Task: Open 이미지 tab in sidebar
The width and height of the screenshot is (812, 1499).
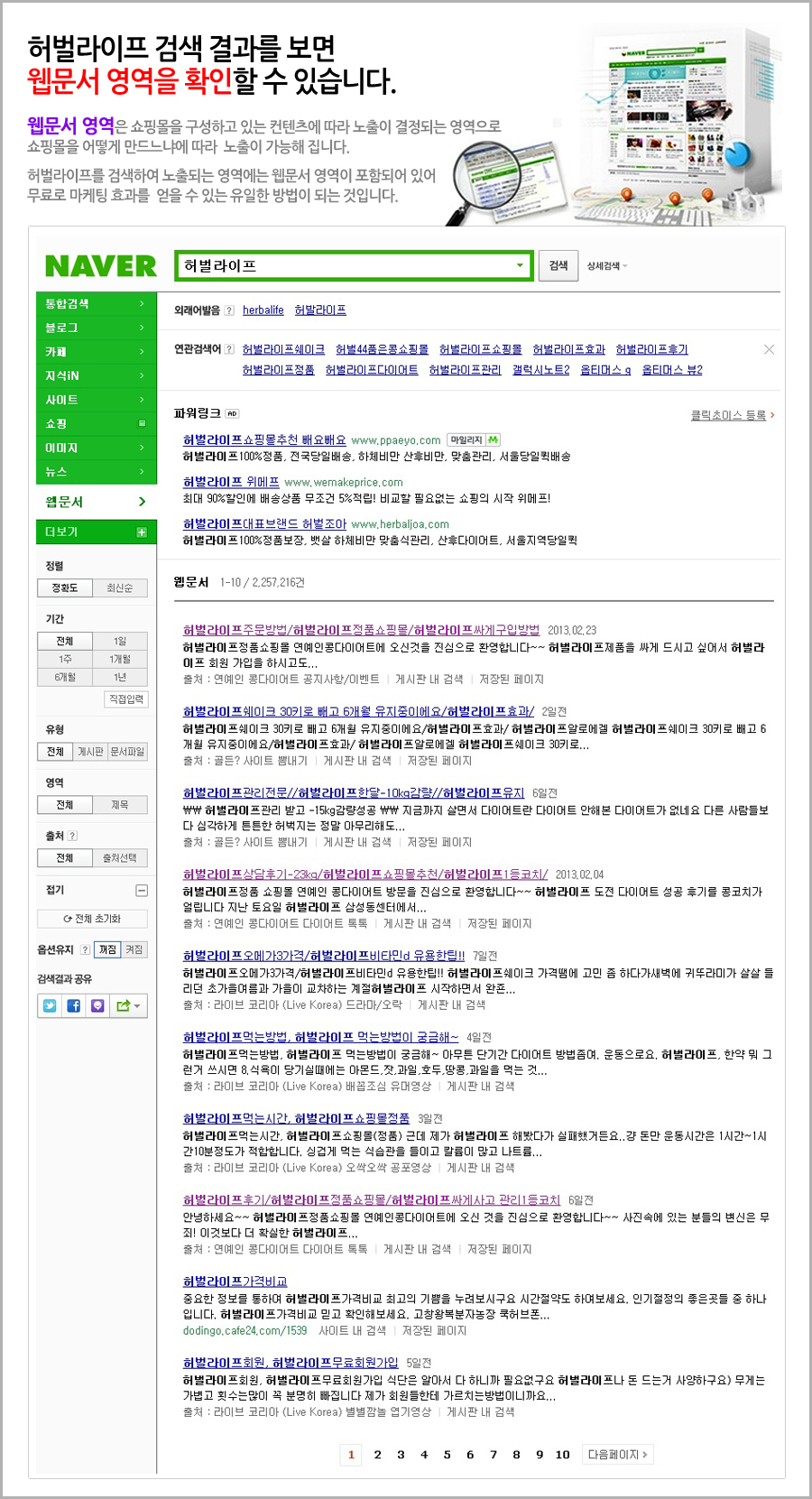Action: (x=97, y=448)
